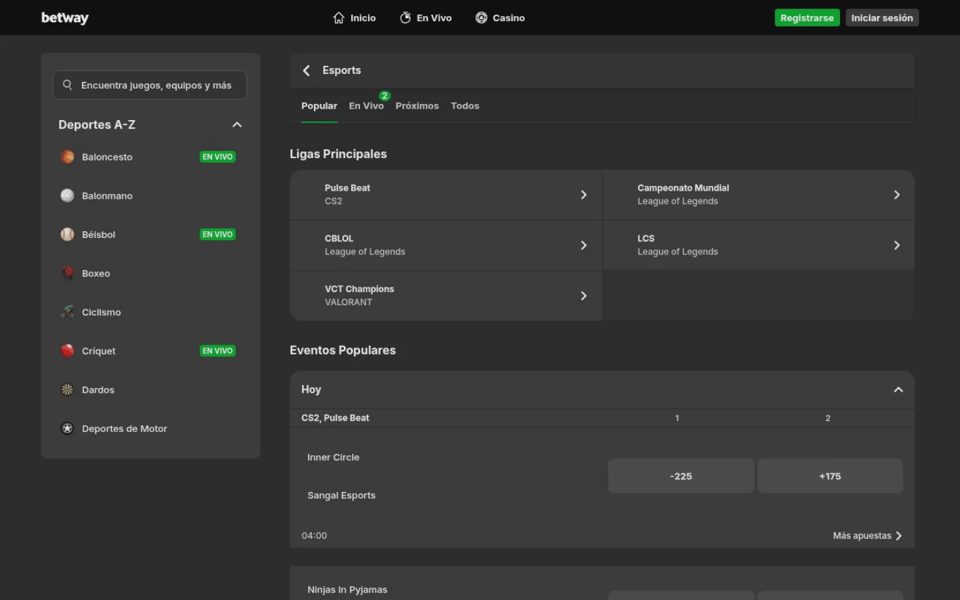Click the CS2, Pulse Beat header
Image resolution: width=960 pixels, height=600 pixels.
pos(335,418)
